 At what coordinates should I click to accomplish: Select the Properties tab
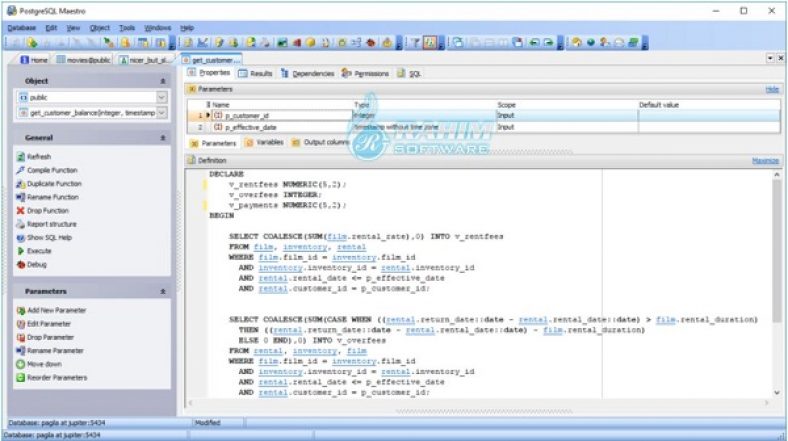coord(209,73)
